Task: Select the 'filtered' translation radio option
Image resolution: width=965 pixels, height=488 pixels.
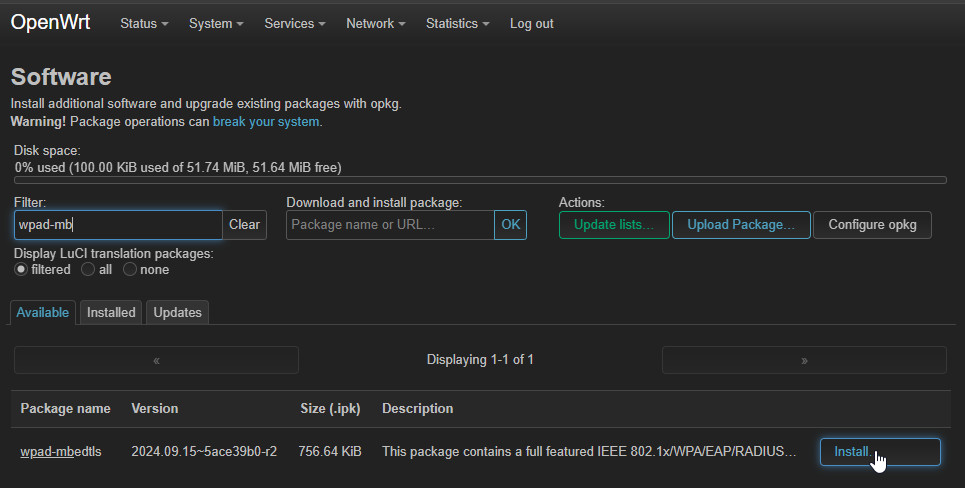Action: [21, 269]
